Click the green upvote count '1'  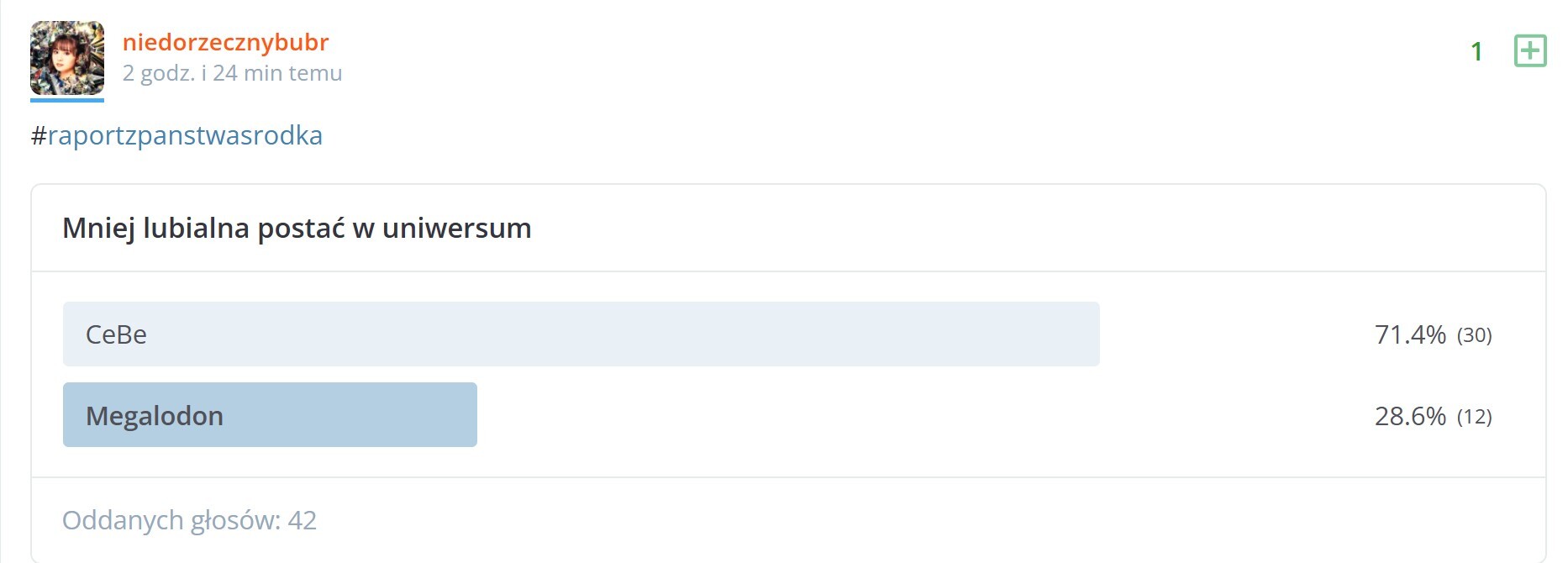pyautogui.click(x=1476, y=52)
